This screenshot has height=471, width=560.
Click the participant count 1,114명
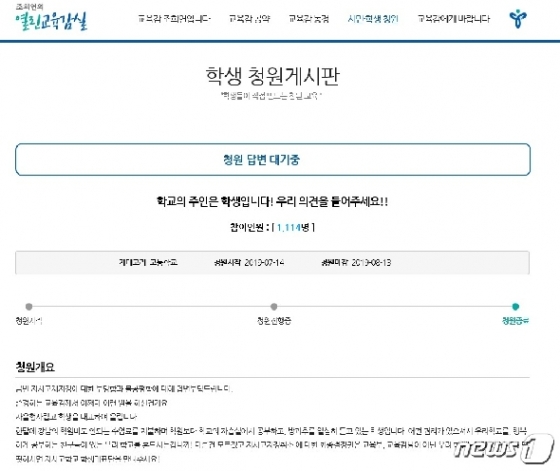293,227
